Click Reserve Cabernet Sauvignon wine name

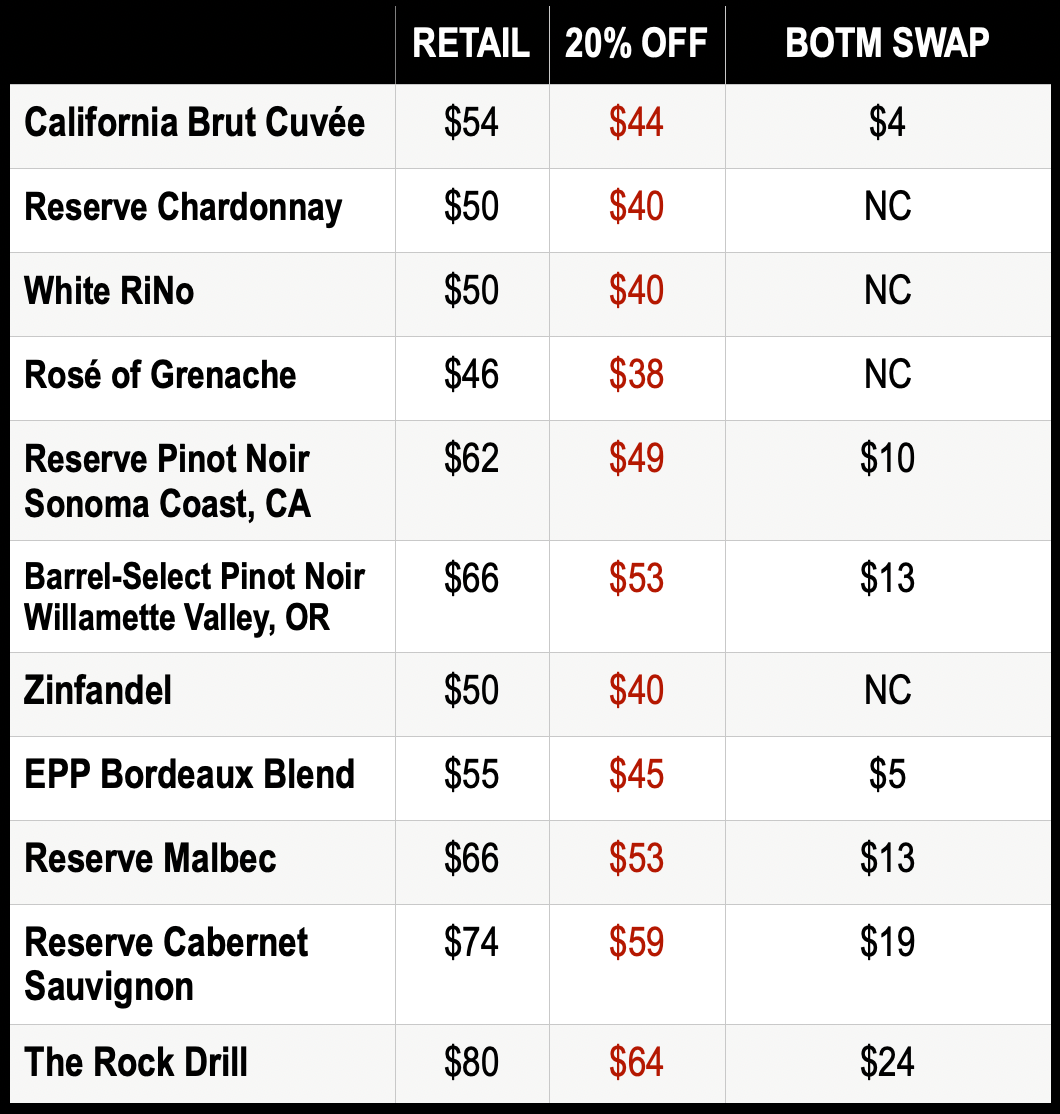tap(166, 964)
